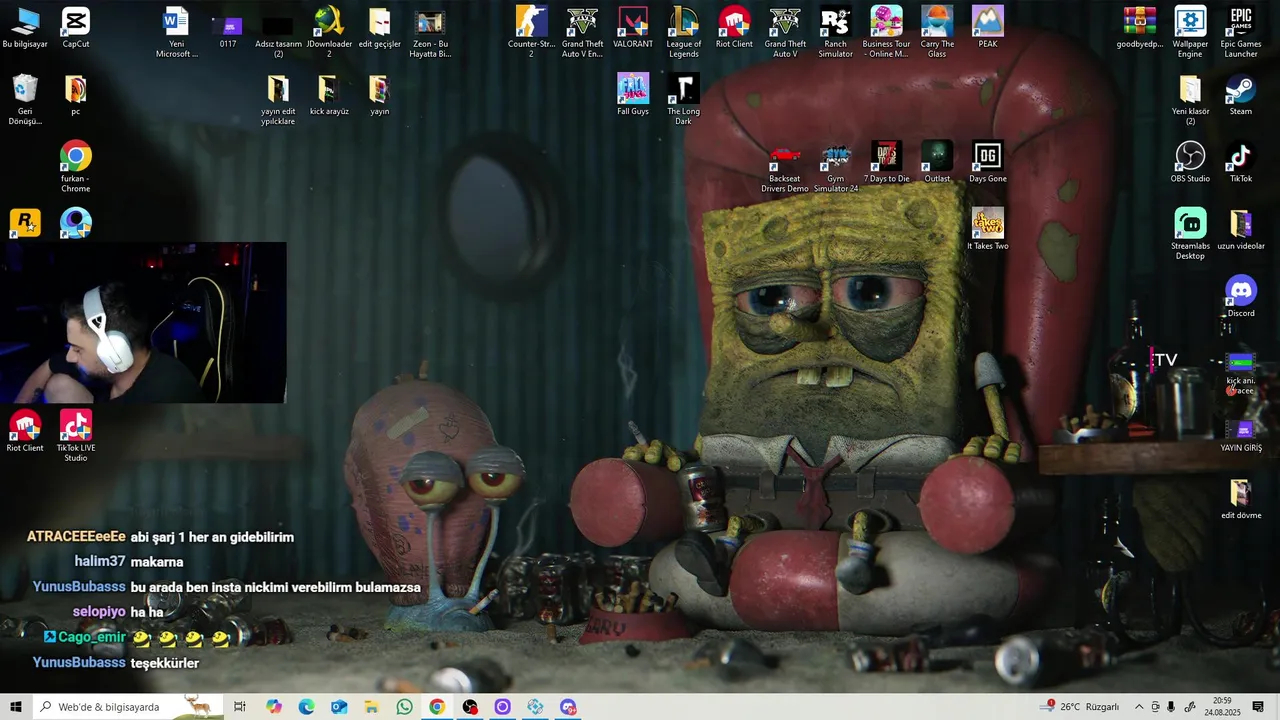The width and height of the screenshot is (1280, 720).
Task: Select the Geri Dönüşüm recycle bin icon
Action: point(25,100)
